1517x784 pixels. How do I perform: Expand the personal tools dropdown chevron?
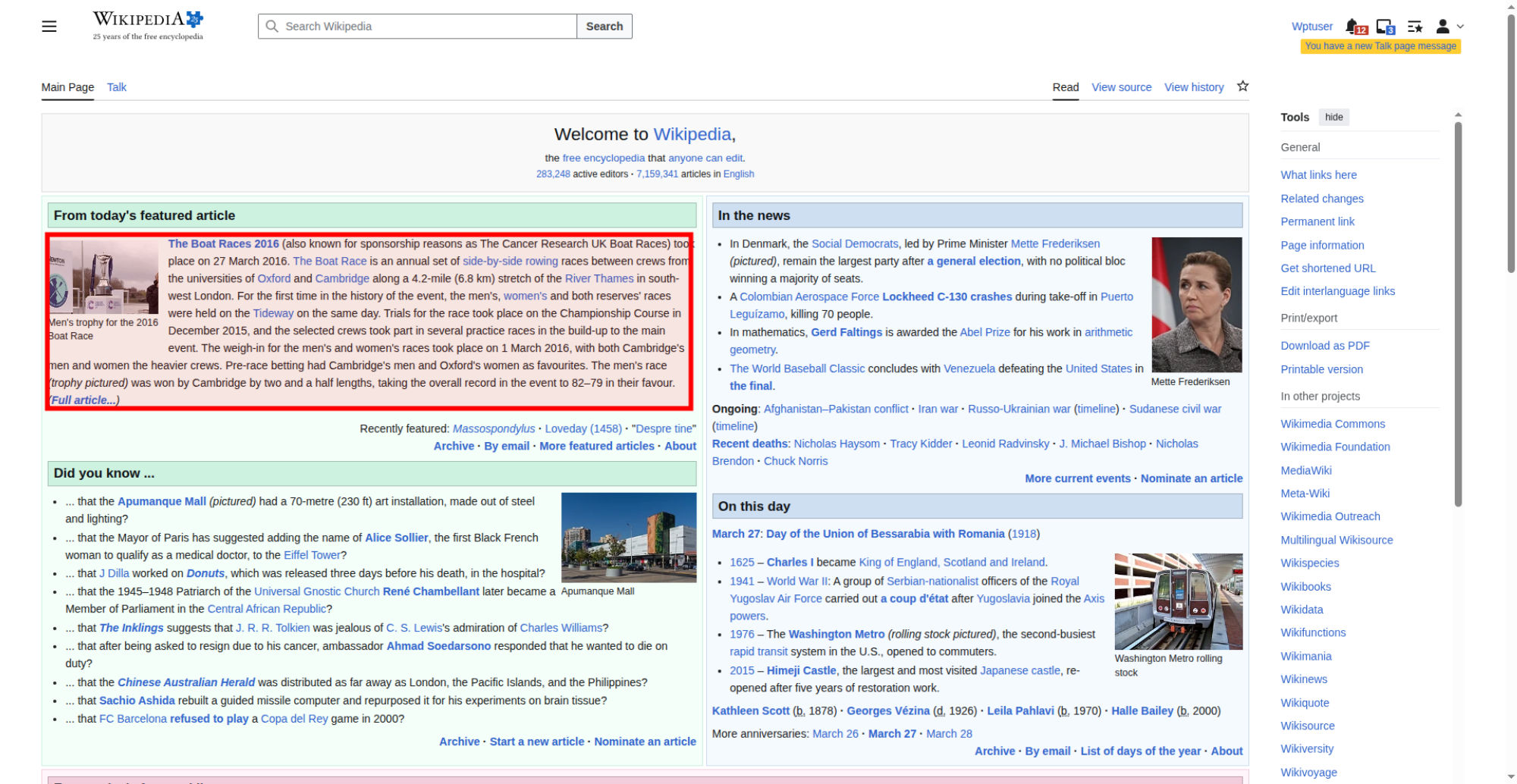(1460, 27)
